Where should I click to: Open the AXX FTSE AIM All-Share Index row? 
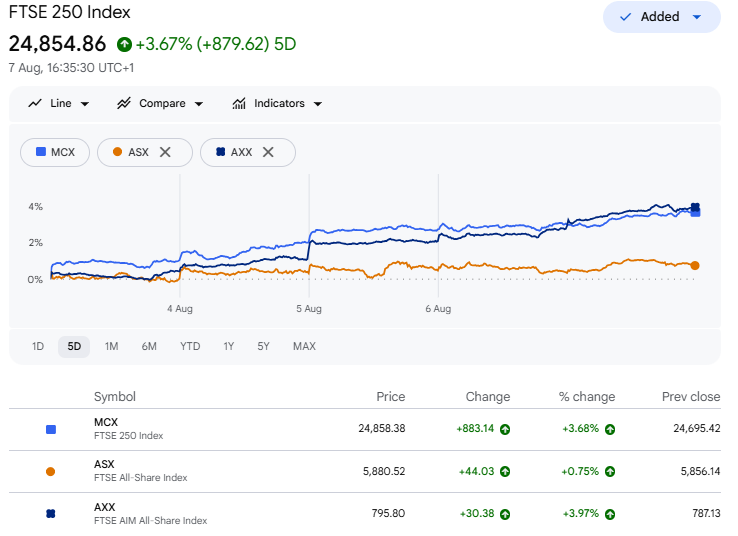(365, 514)
